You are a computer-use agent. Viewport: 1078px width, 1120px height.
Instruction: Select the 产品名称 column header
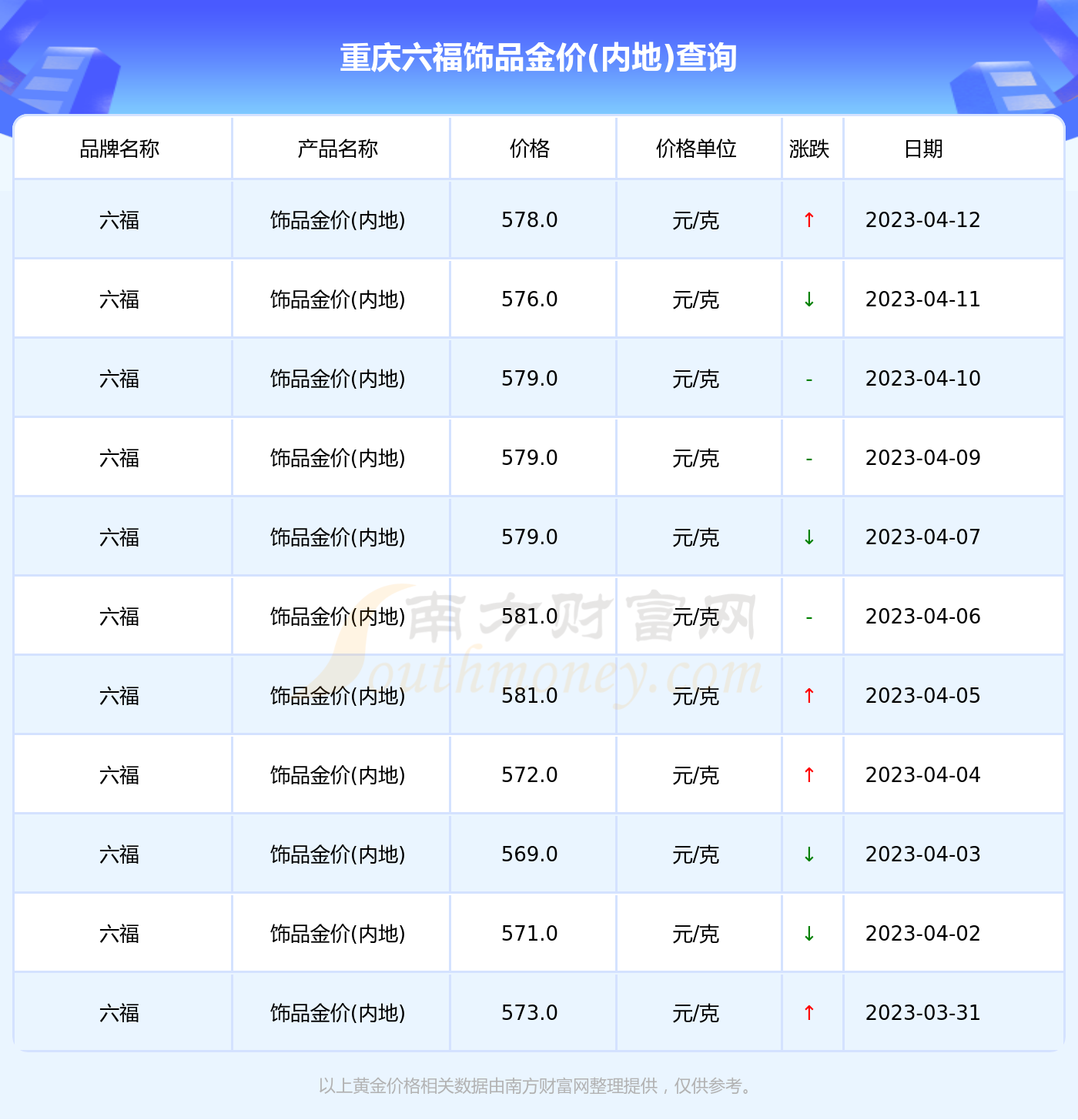point(338,149)
